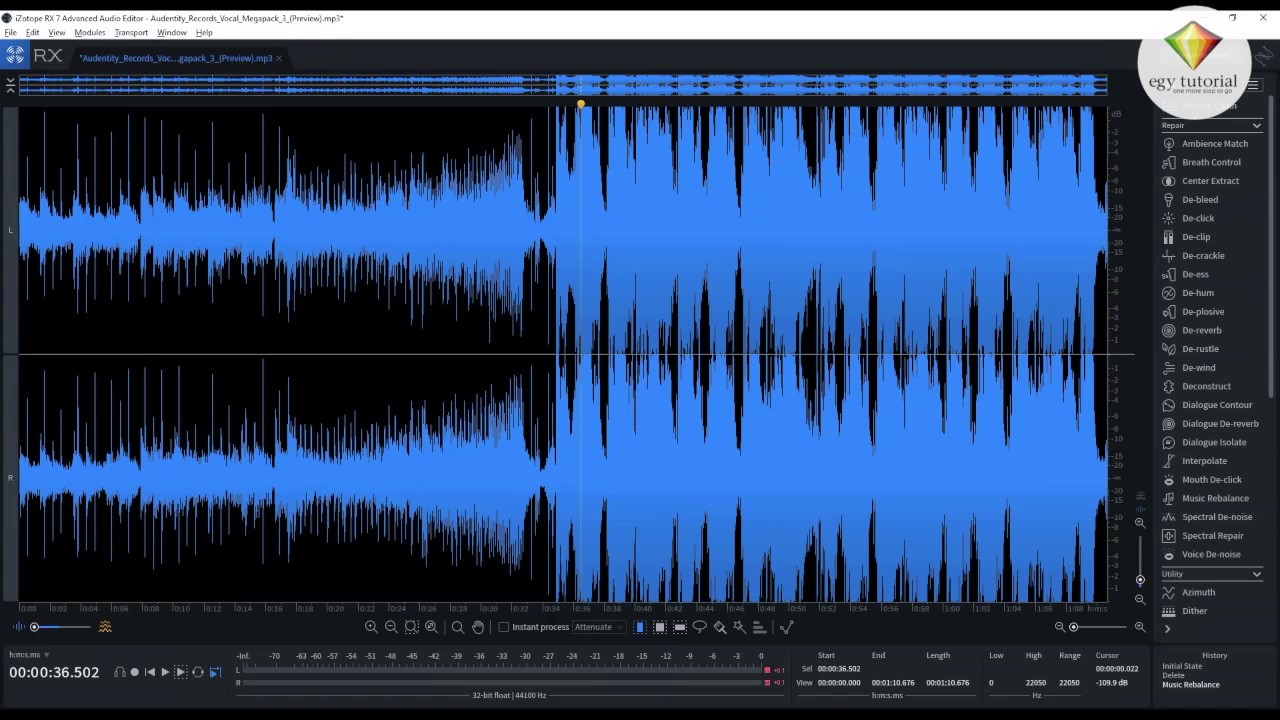Open the Center Extract module
The image size is (1280, 720).
click(x=1201, y=181)
